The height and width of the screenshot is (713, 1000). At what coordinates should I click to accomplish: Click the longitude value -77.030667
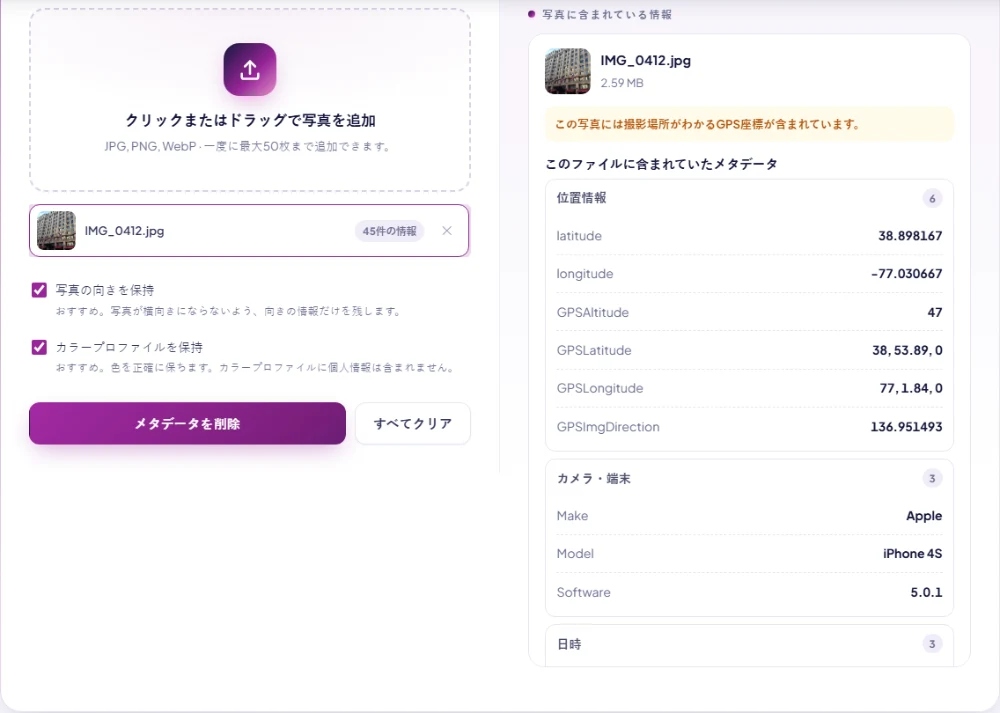[x=906, y=274]
